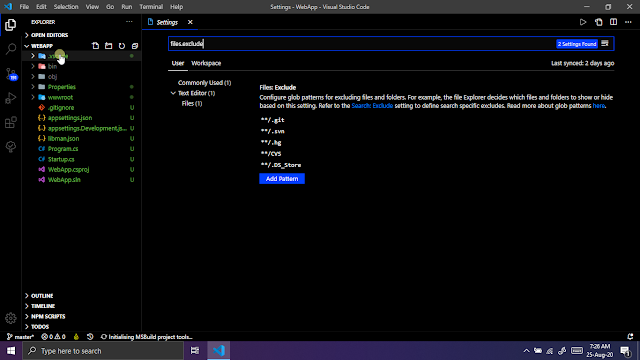Open the File menu
The height and width of the screenshot is (360, 640).
[24, 7]
